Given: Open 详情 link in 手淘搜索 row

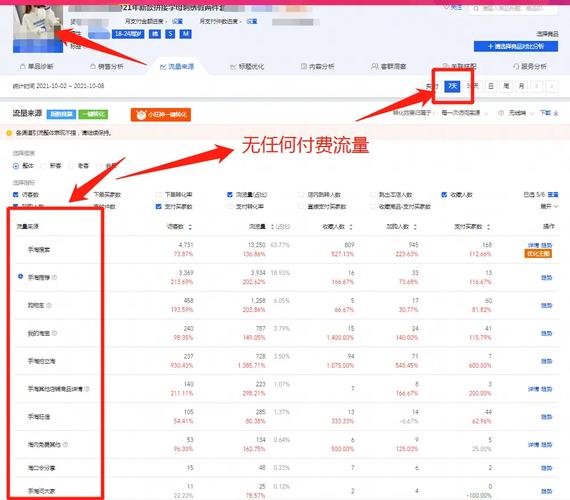Looking at the screenshot, I should coord(533,245).
